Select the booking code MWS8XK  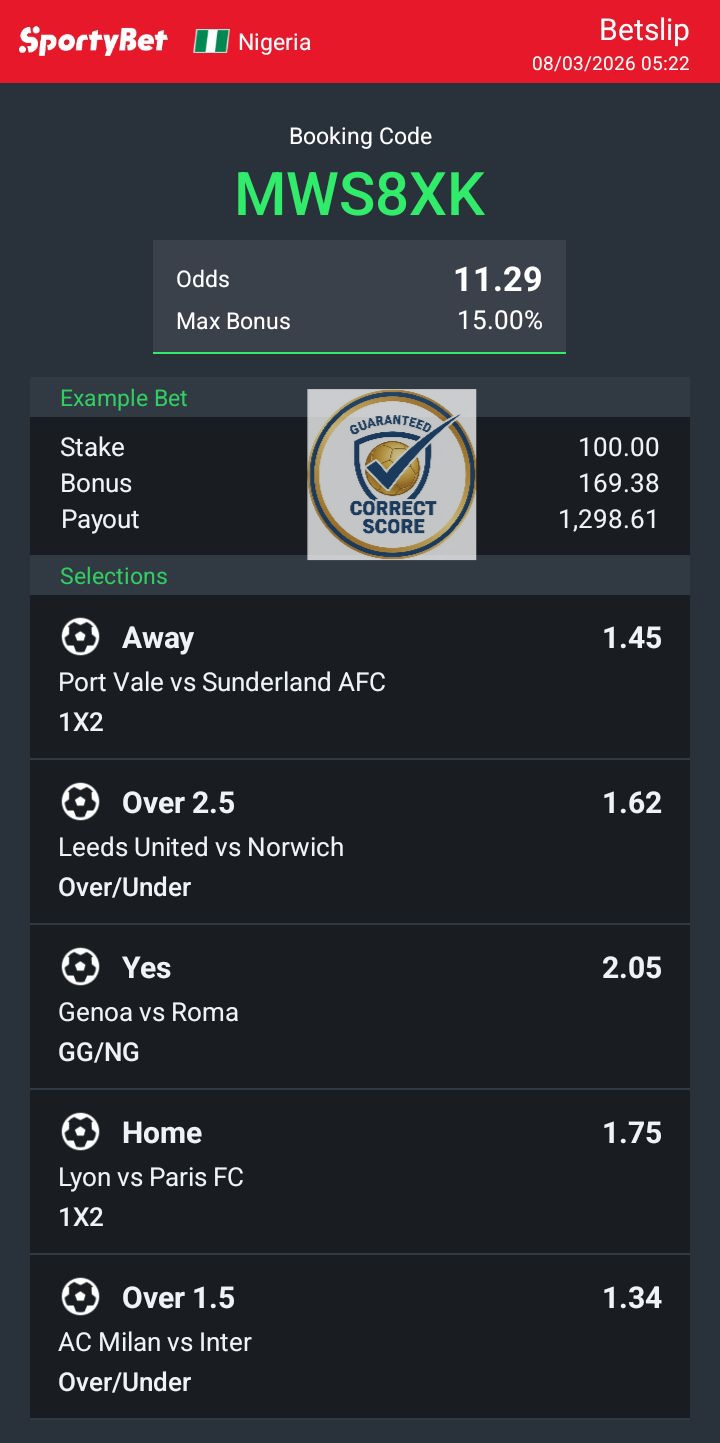pos(360,194)
